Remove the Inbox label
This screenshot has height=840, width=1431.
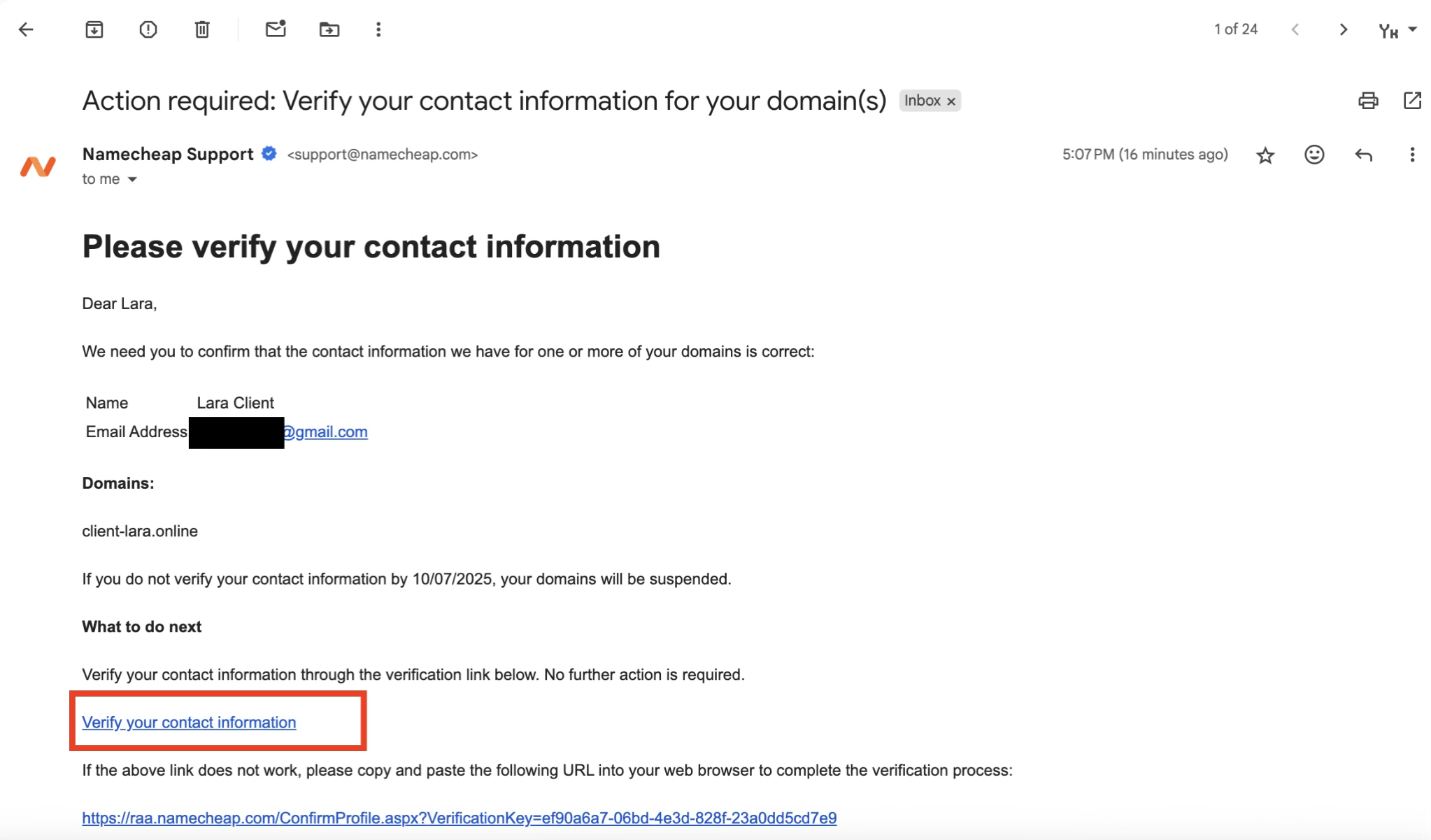pos(951,101)
